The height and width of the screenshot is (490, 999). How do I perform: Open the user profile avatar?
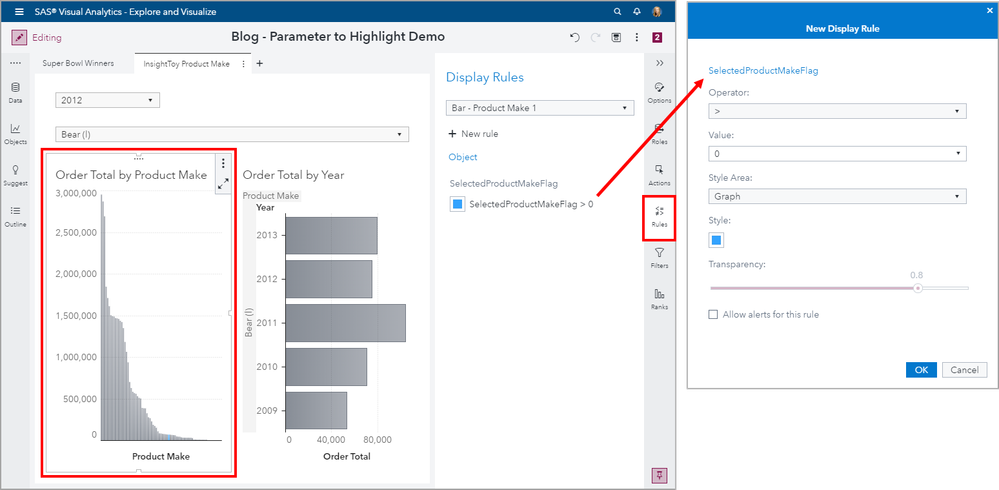pos(657,11)
